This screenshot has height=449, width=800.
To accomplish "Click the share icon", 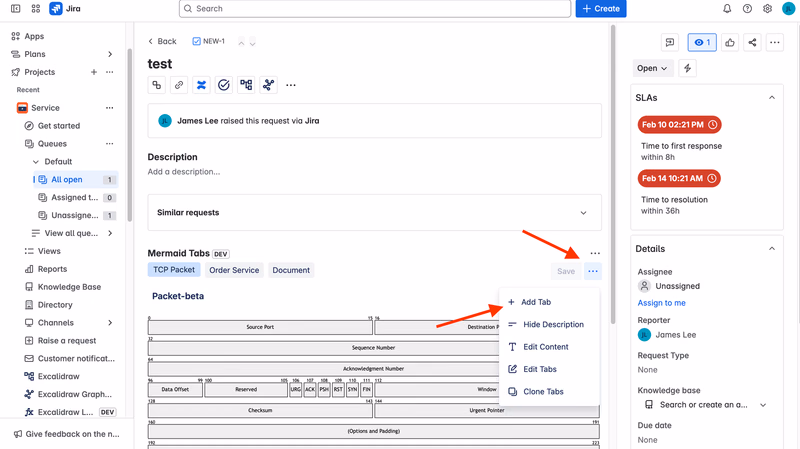I will pyautogui.click(x=752, y=42).
